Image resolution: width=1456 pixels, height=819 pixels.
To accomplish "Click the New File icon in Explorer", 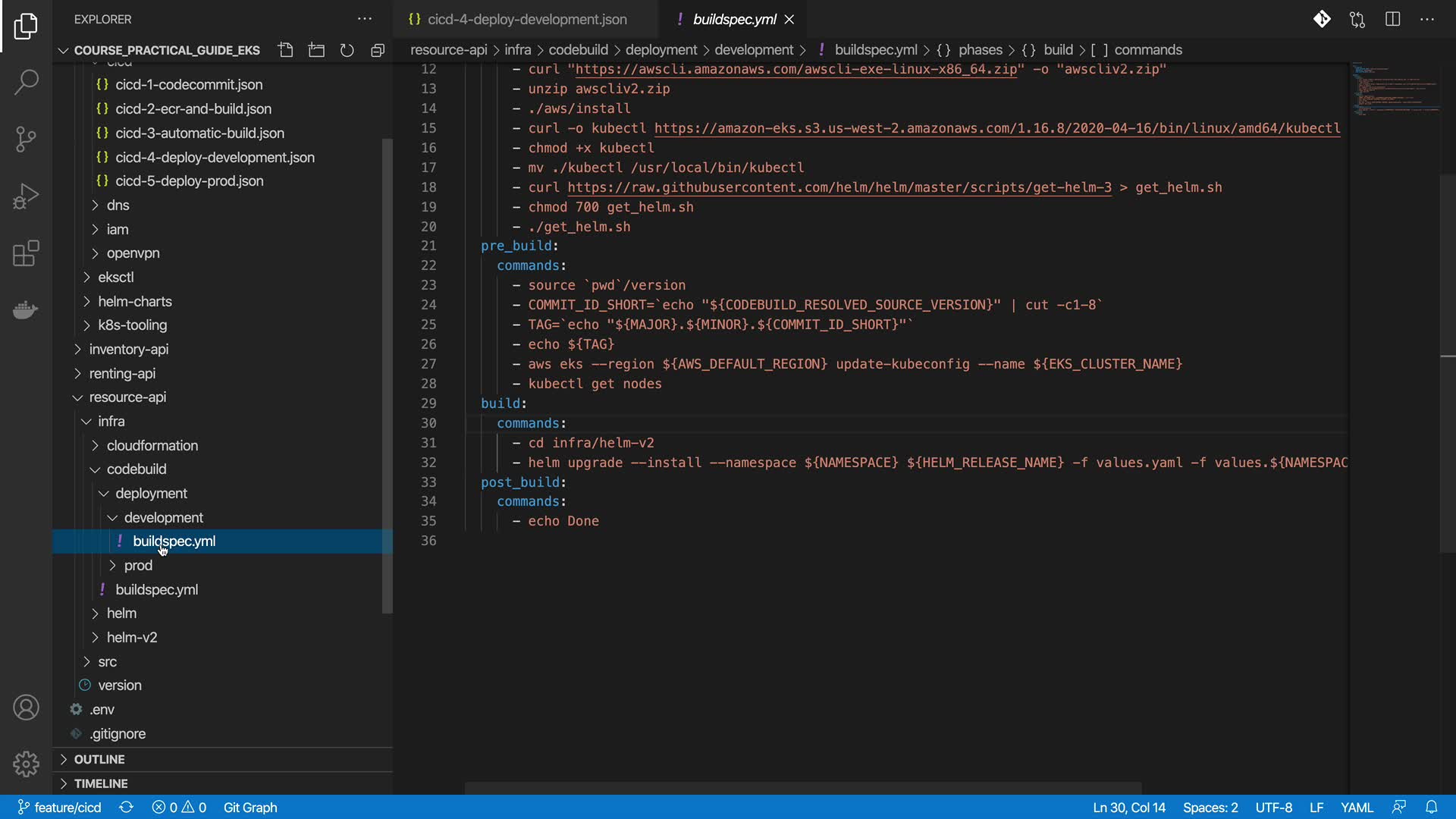I will click(x=286, y=50).
